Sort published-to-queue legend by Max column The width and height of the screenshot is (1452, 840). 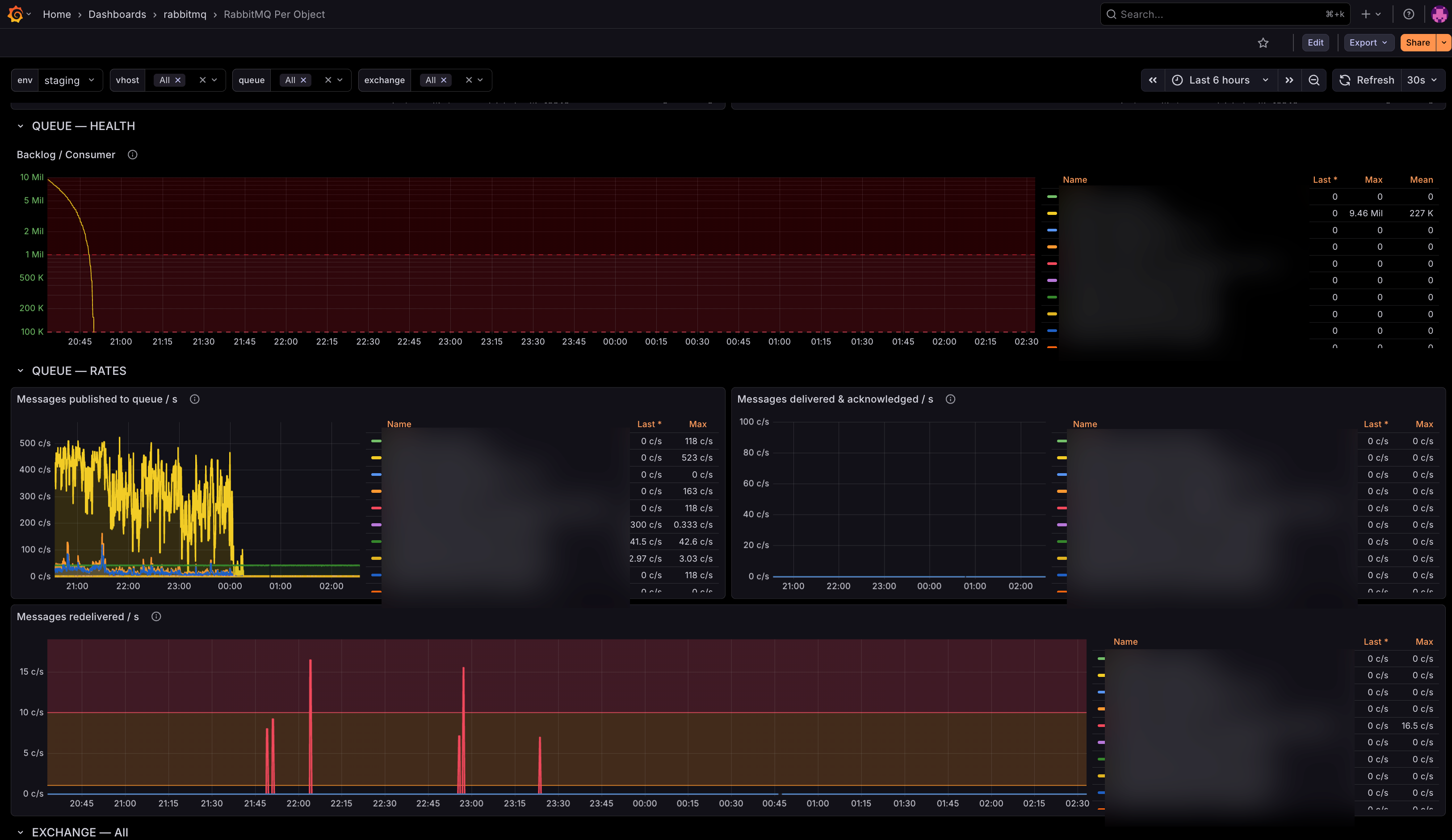pyautogui.click(x=698, y=424)
